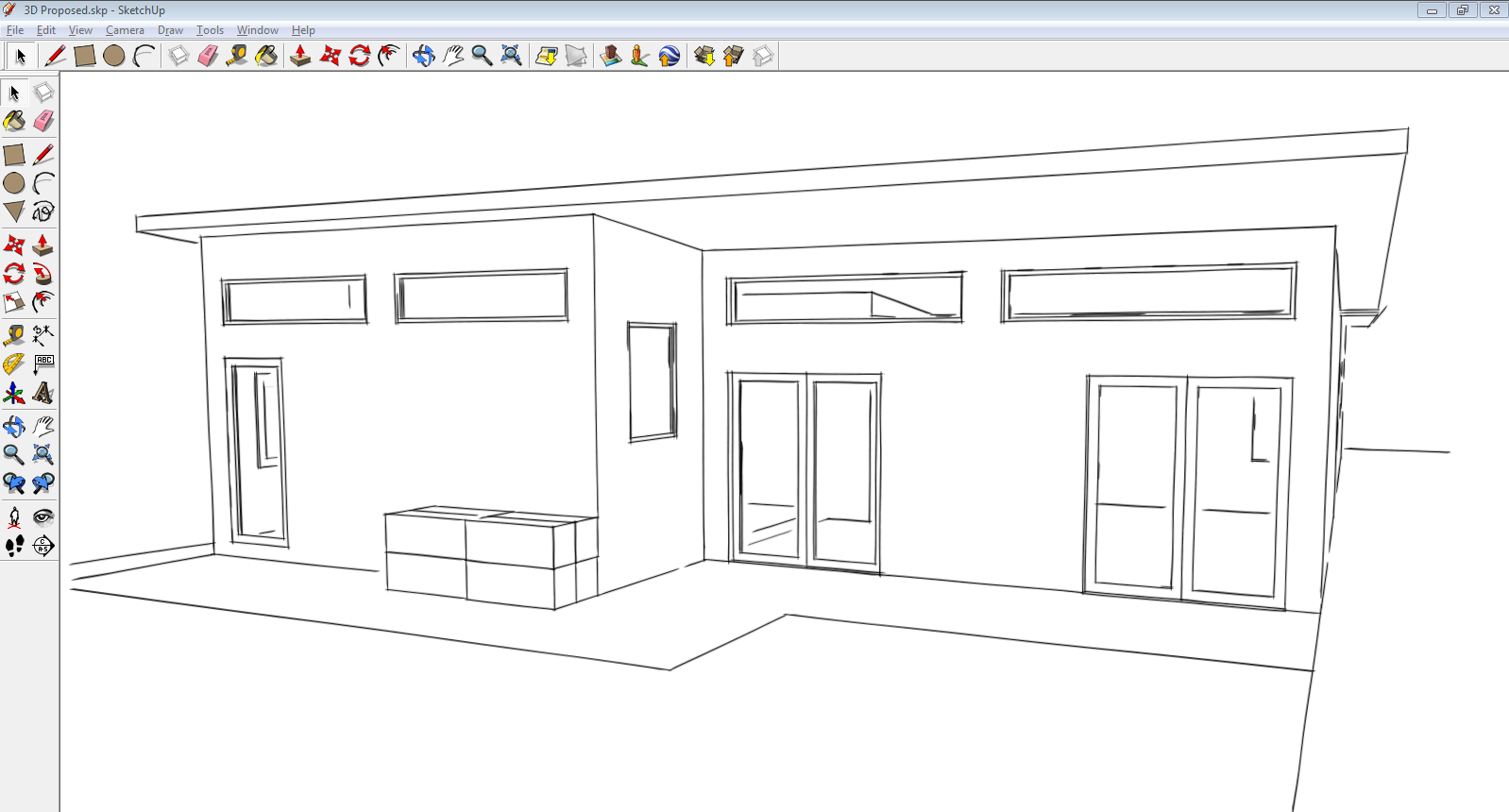Select the arrow Select tool in left palette
The image size is (1509, 812).
[x=14, y=93]
